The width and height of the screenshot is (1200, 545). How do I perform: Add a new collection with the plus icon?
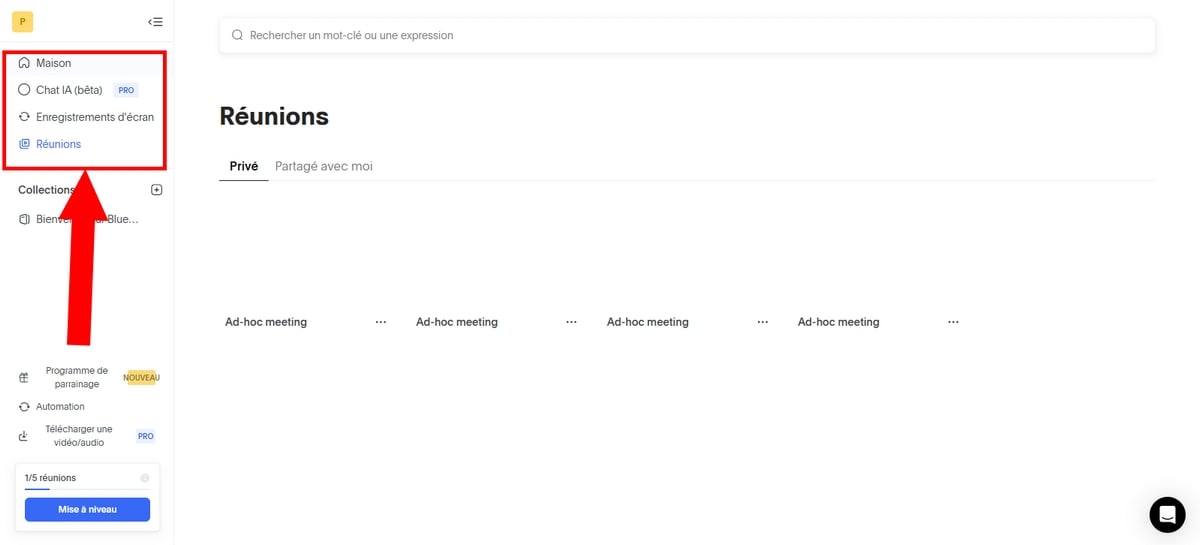coord(156,190)
